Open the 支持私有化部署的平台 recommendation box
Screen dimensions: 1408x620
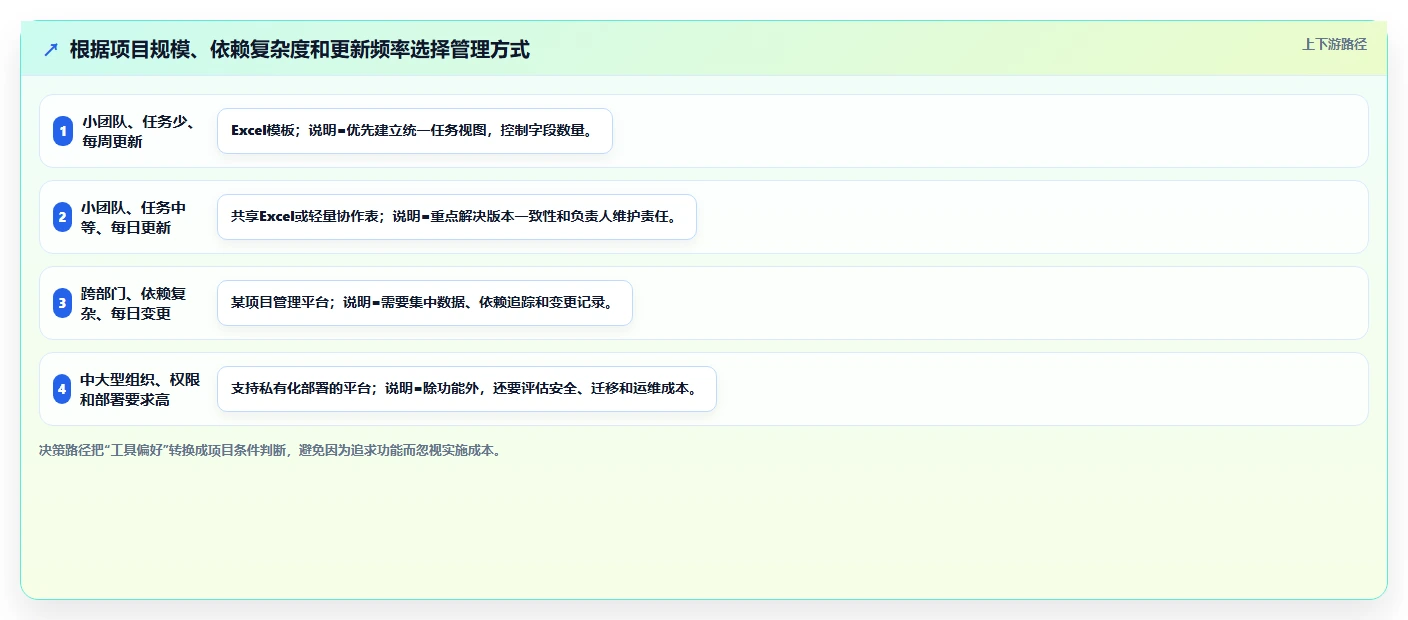pyautogui.click(x=467, y=389)
